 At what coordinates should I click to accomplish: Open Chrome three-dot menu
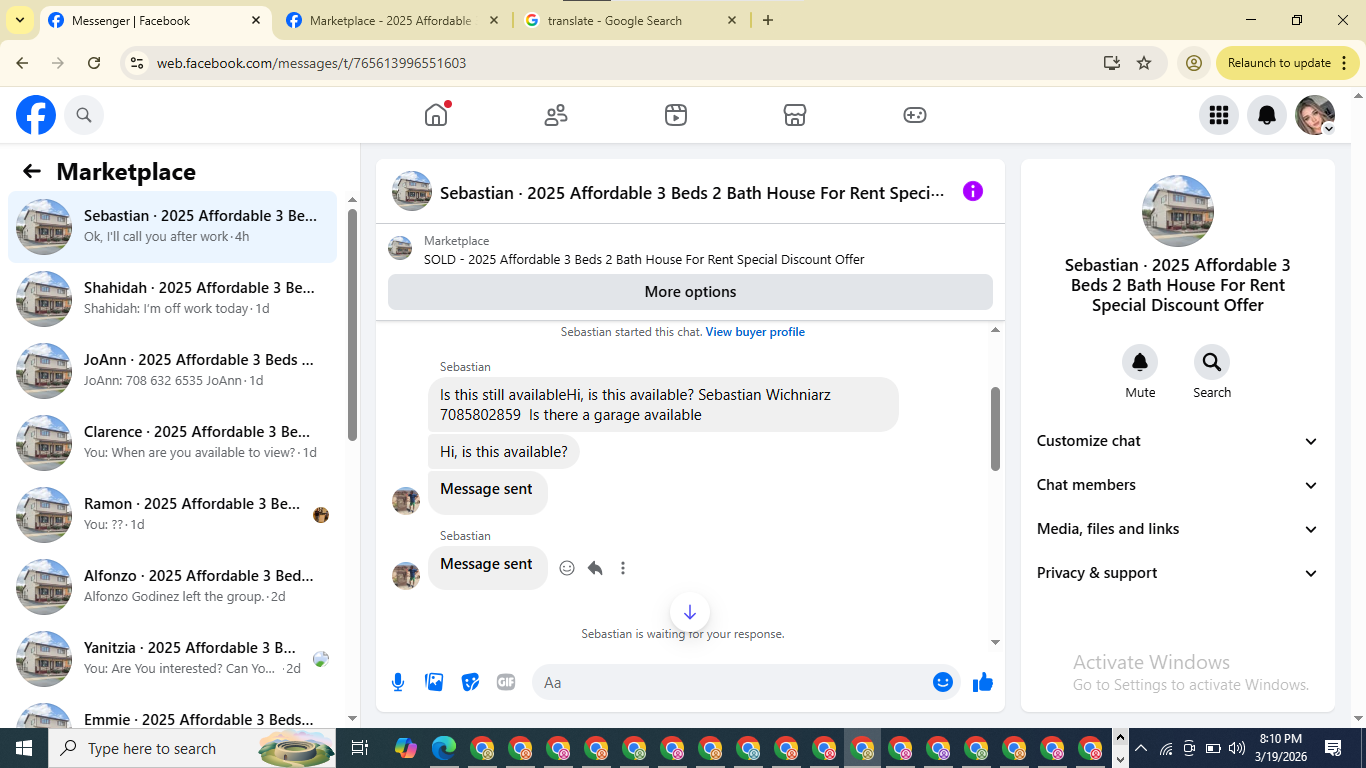[1345, 63]
